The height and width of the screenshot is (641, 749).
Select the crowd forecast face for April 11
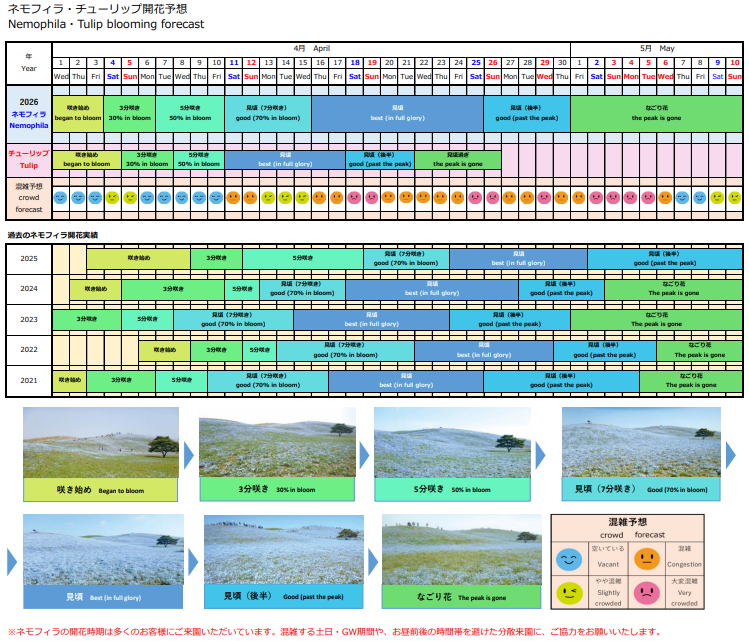tap(234, 198)
